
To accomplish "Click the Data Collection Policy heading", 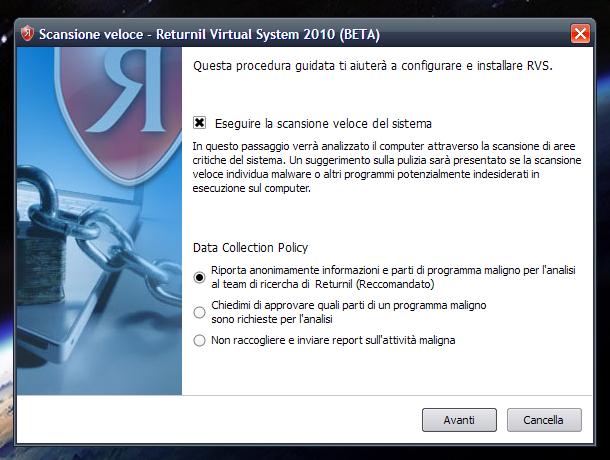I will coord(251,248).
